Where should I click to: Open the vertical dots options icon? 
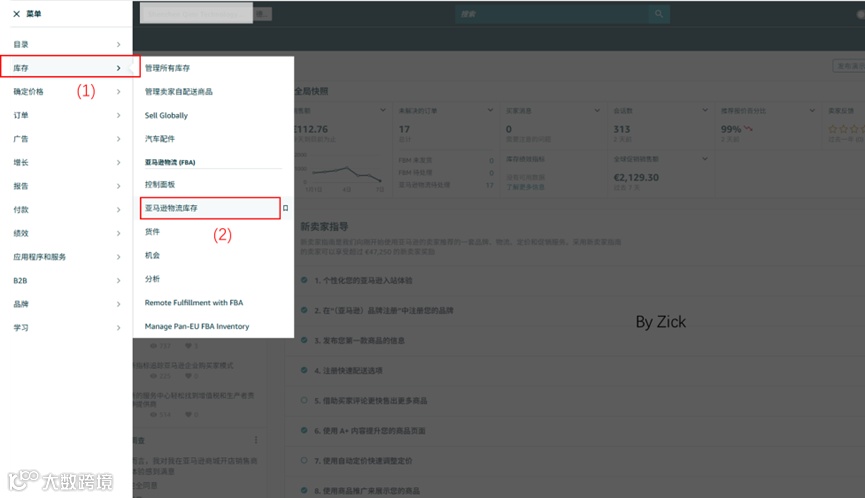[255, 440]
